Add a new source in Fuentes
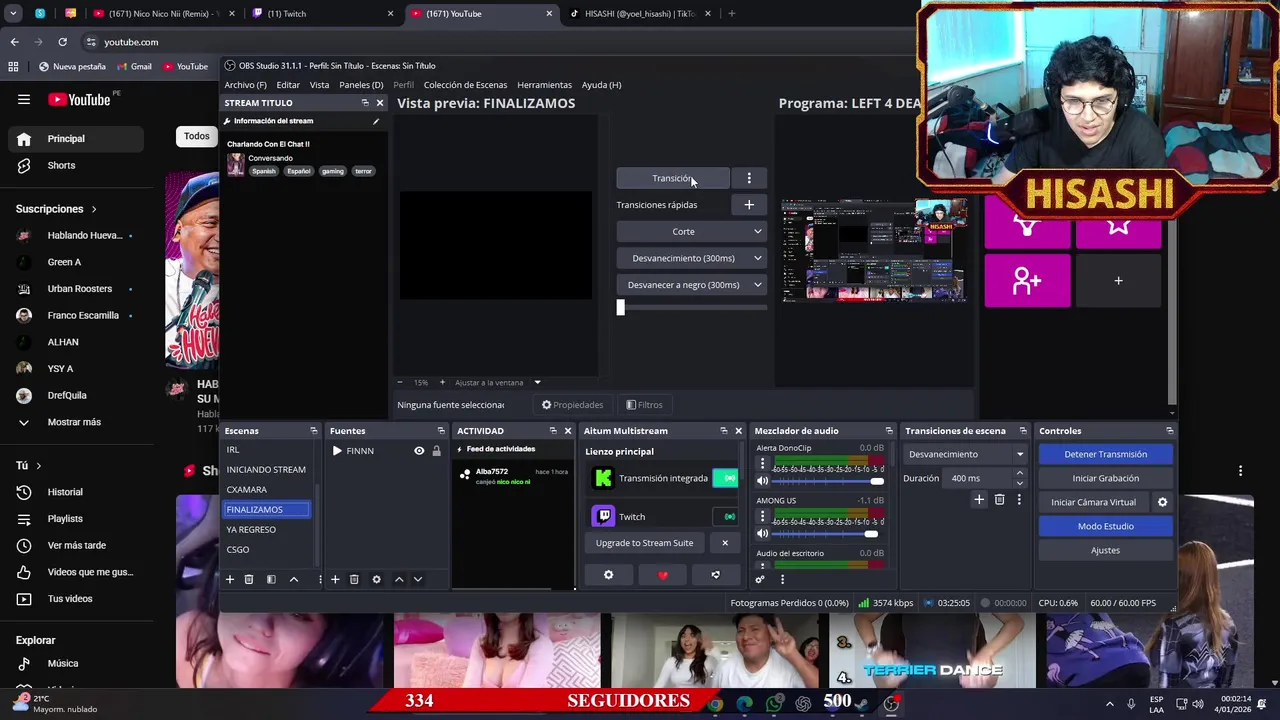 [335, 579]
